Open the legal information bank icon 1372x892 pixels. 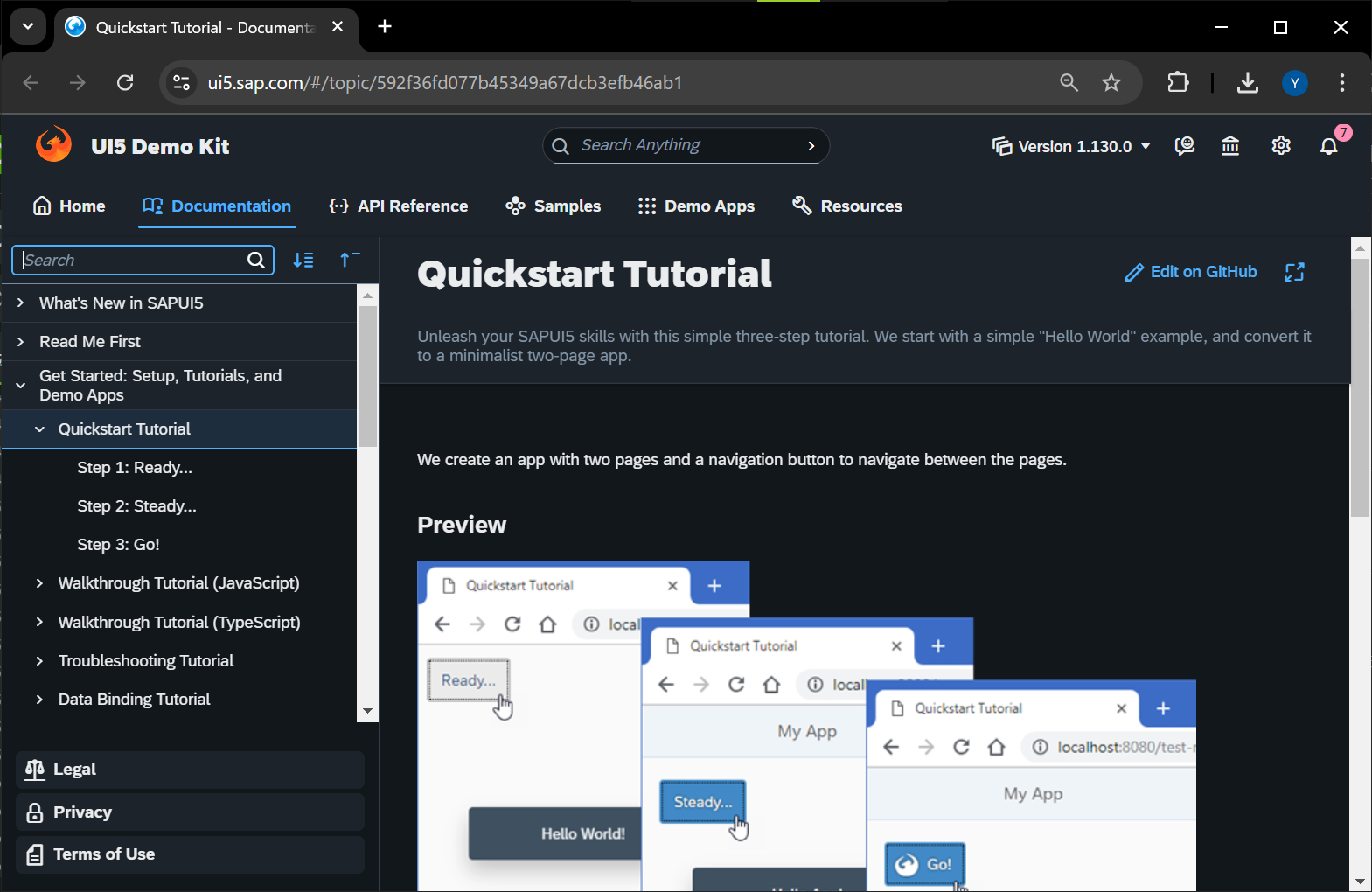click(1230, 146)
